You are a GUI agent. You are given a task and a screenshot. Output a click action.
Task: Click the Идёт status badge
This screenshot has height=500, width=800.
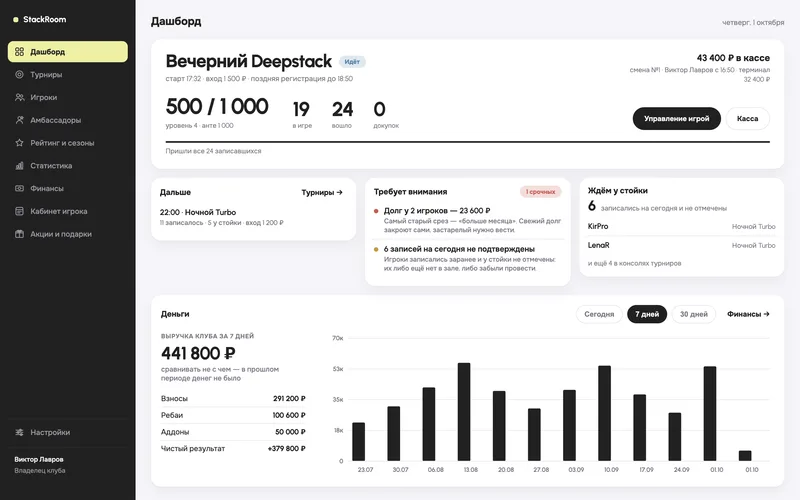point(352,62)
